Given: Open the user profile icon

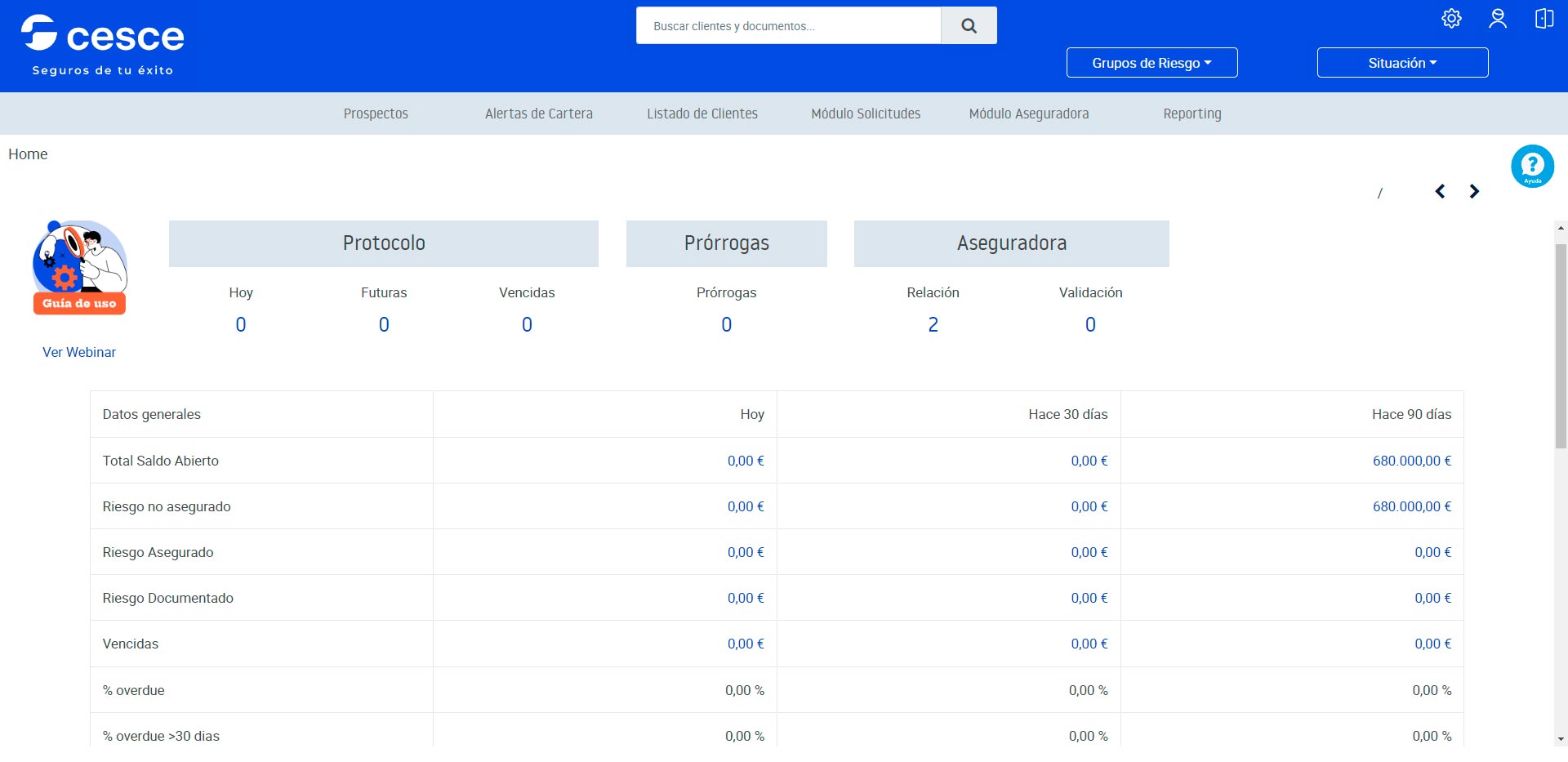Looking at the screenshot, I should click(x=1497, y=19).
